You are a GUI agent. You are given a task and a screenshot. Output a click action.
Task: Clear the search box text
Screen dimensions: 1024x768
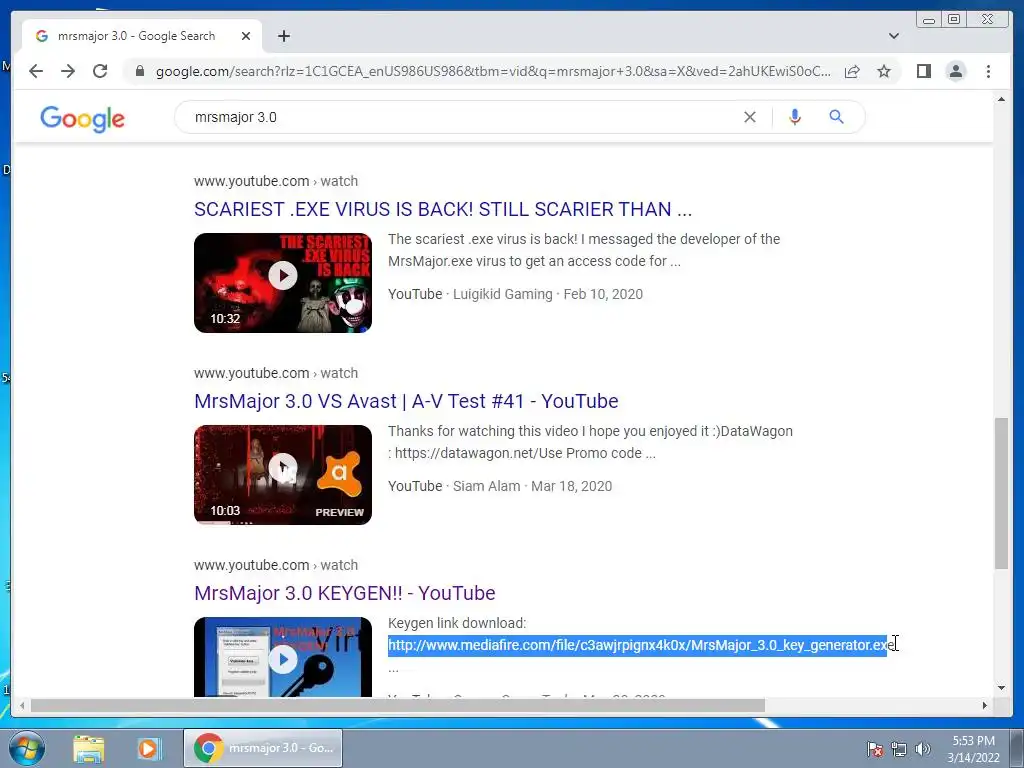point(750,117)
